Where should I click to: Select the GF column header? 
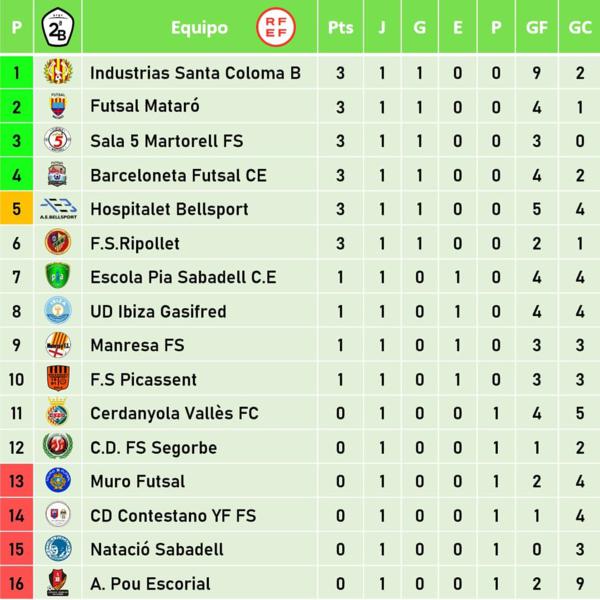[x=537, y=27]
